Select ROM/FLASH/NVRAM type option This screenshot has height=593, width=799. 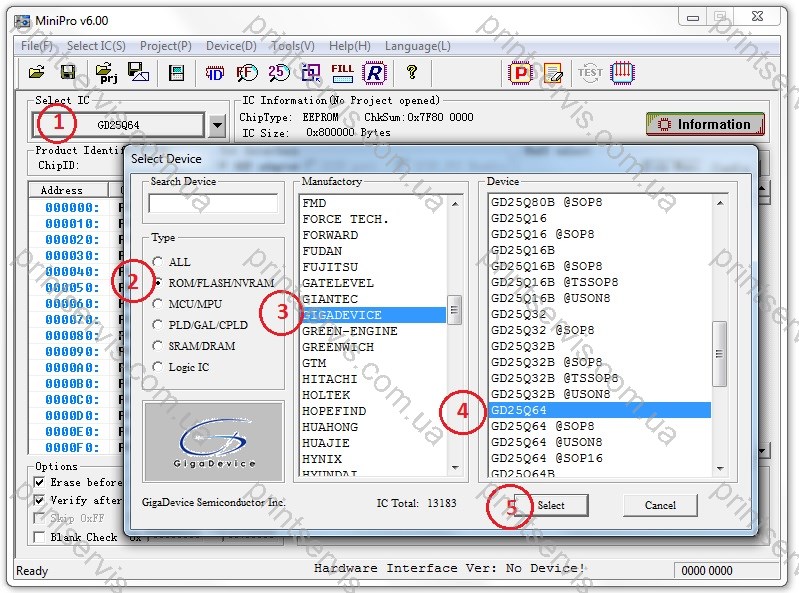158,283
